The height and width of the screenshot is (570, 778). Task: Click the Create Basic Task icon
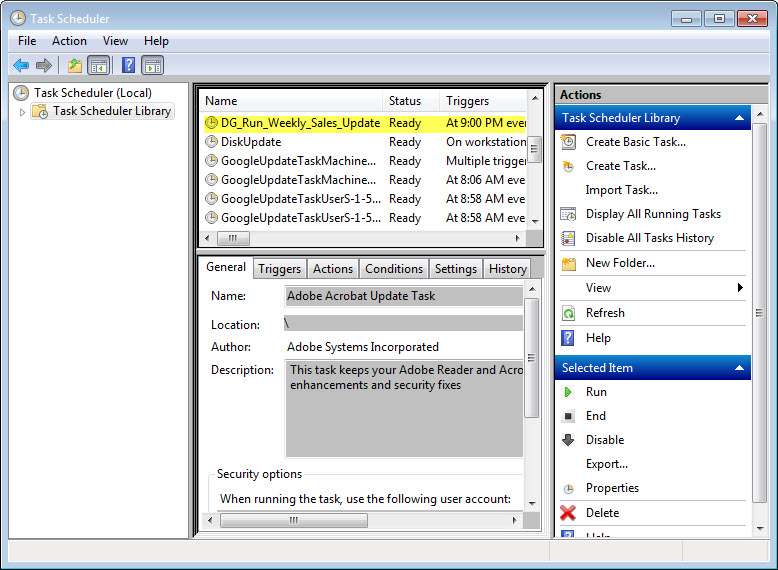pyautogui.click(x=569, y=142)
